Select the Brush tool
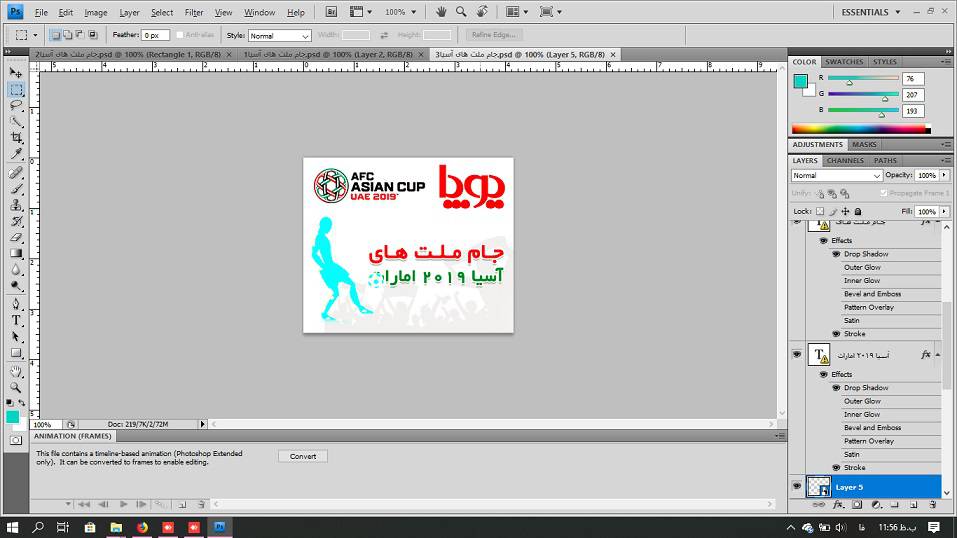Viewport: 957px width, 538px height. click(x=16, y=189)
